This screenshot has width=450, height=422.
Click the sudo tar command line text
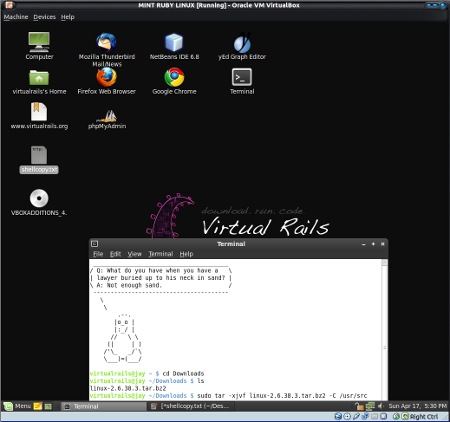[x=282, y=396]
